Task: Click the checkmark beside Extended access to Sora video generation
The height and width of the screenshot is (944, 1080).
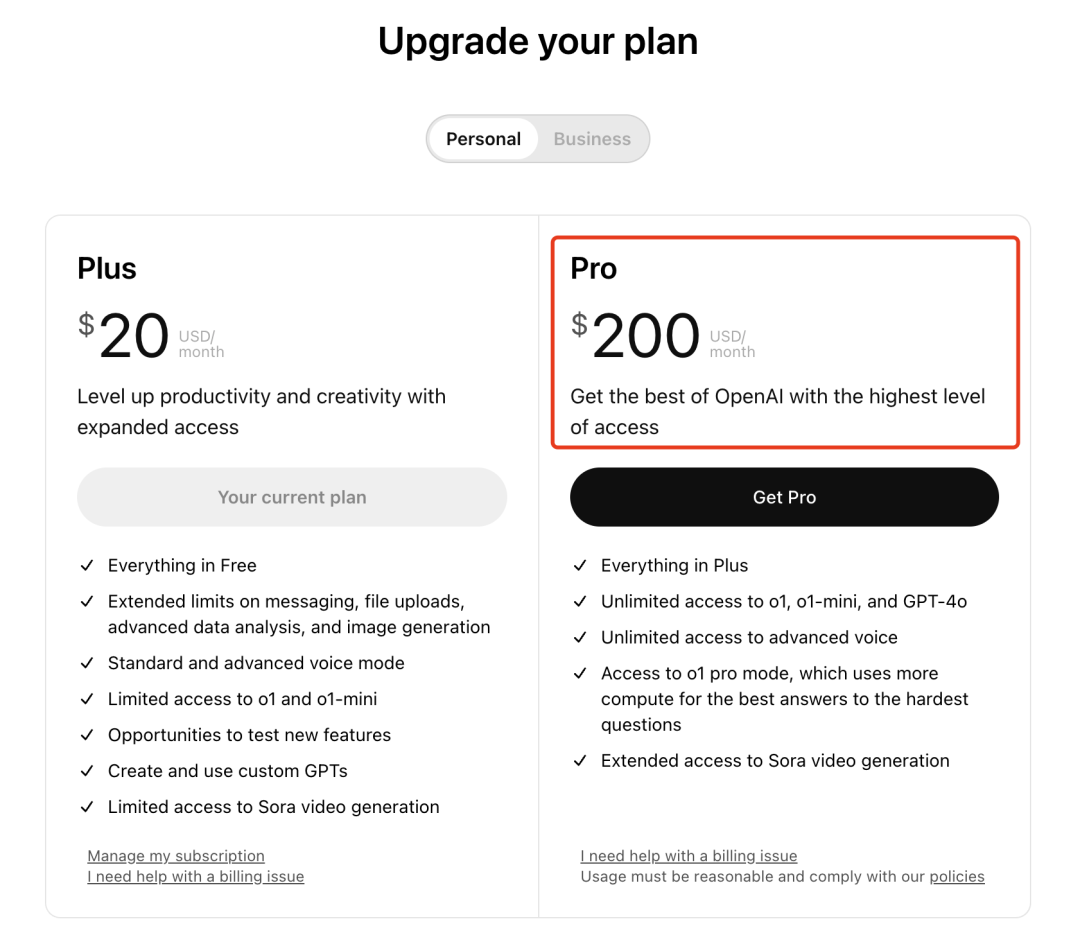Action: pyautogui.click(x=580, y=762)
